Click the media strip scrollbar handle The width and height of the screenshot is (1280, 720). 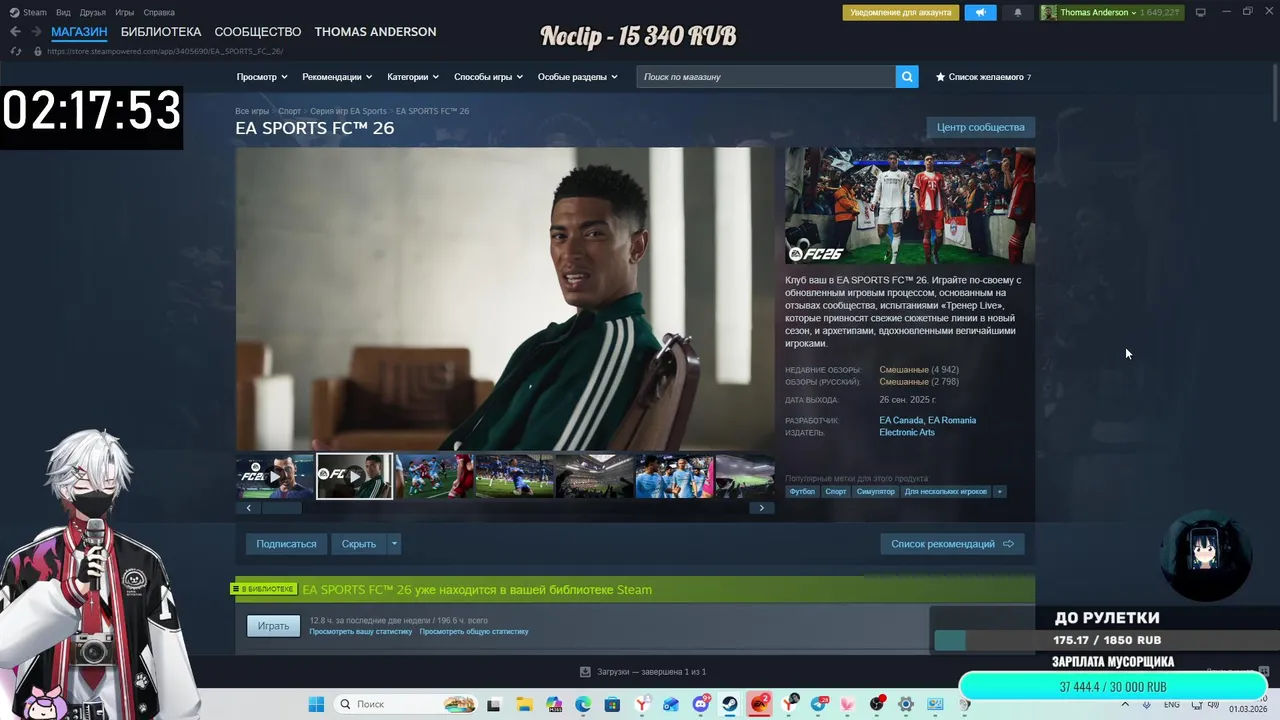point(281,508)
